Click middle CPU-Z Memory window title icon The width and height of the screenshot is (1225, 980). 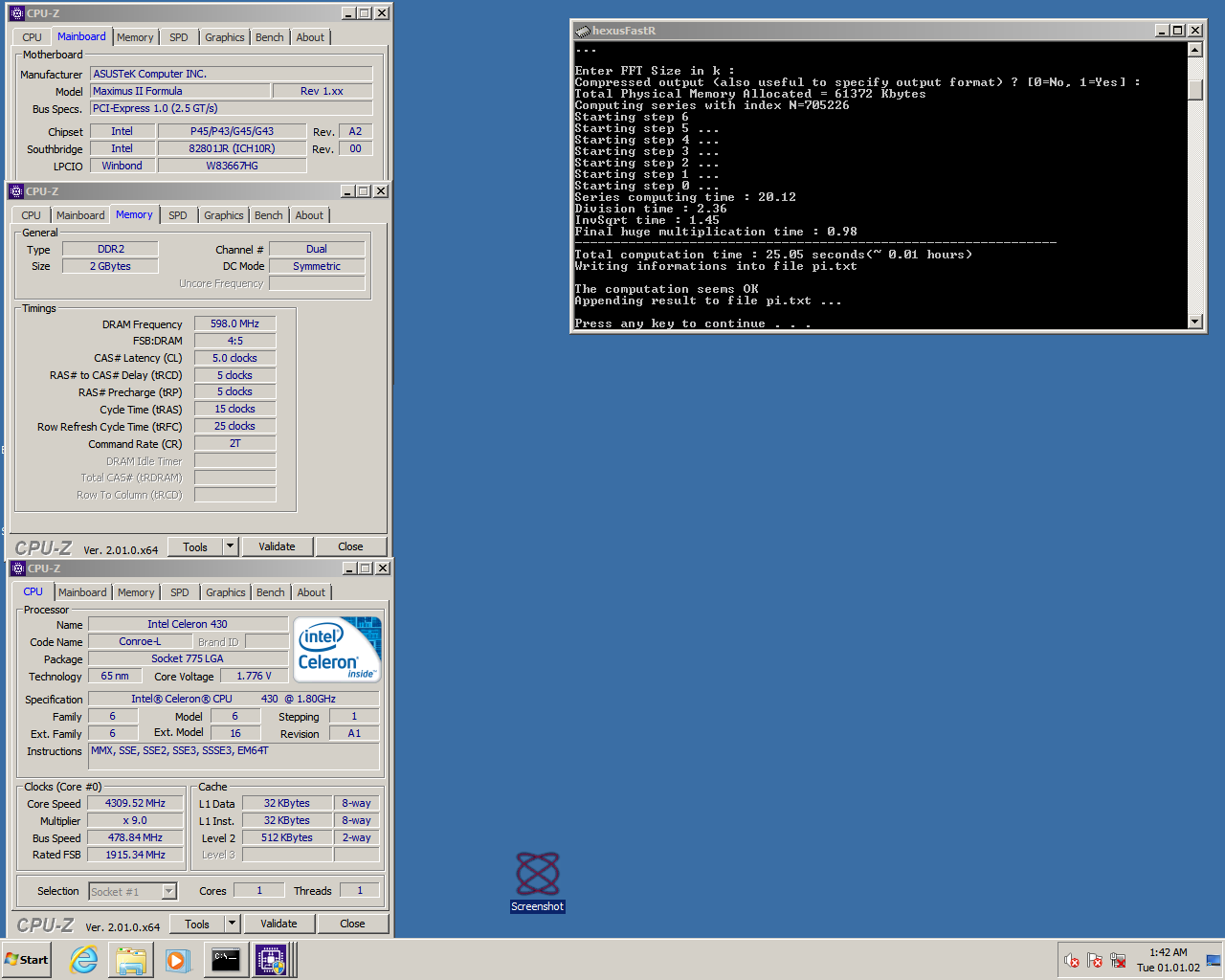click(15, 191)
